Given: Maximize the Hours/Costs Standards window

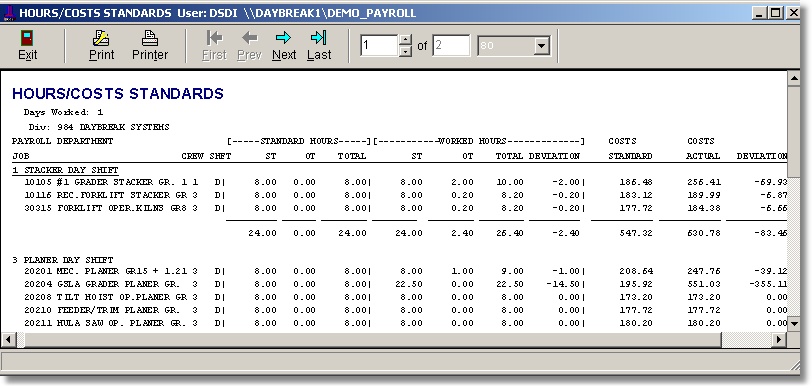Looking at the screenshot, I should (x=776, y=13).
